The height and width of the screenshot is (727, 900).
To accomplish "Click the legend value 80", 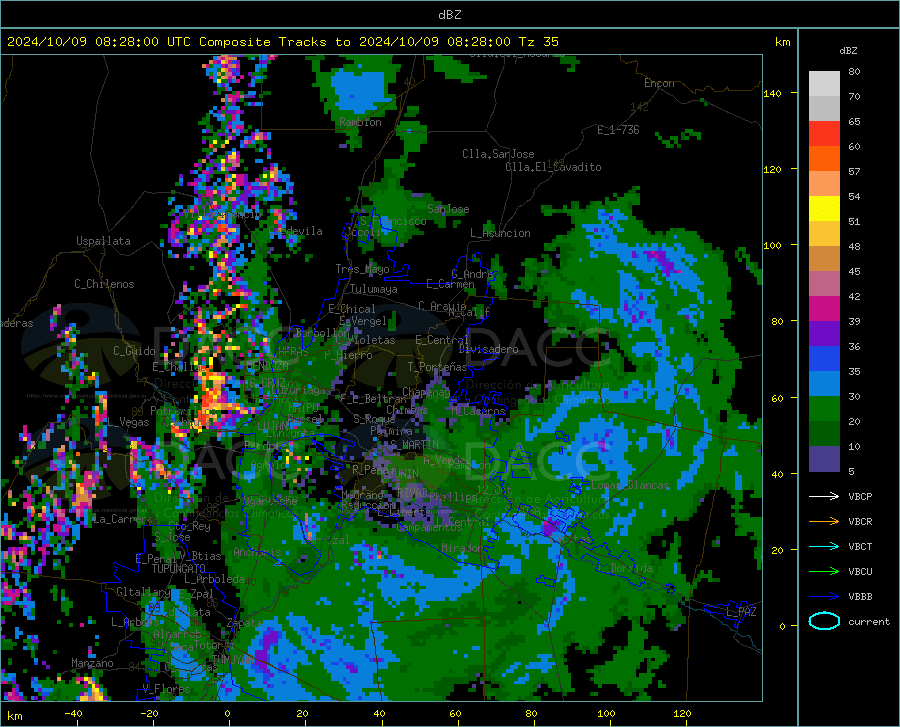I will tap(854, 72).
